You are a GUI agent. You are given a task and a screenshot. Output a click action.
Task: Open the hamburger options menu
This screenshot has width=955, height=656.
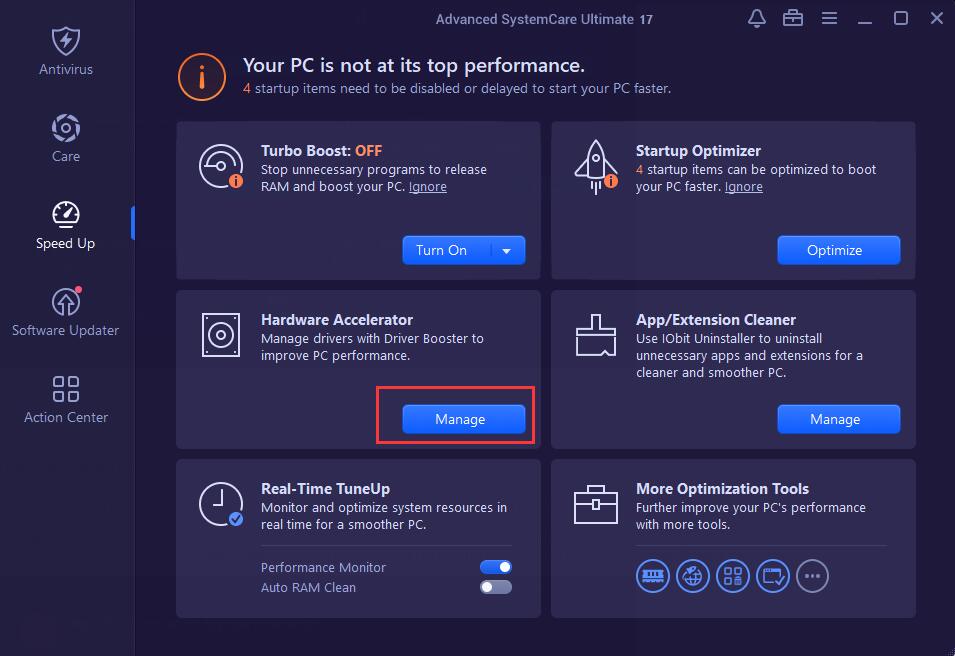coord(829,18)
